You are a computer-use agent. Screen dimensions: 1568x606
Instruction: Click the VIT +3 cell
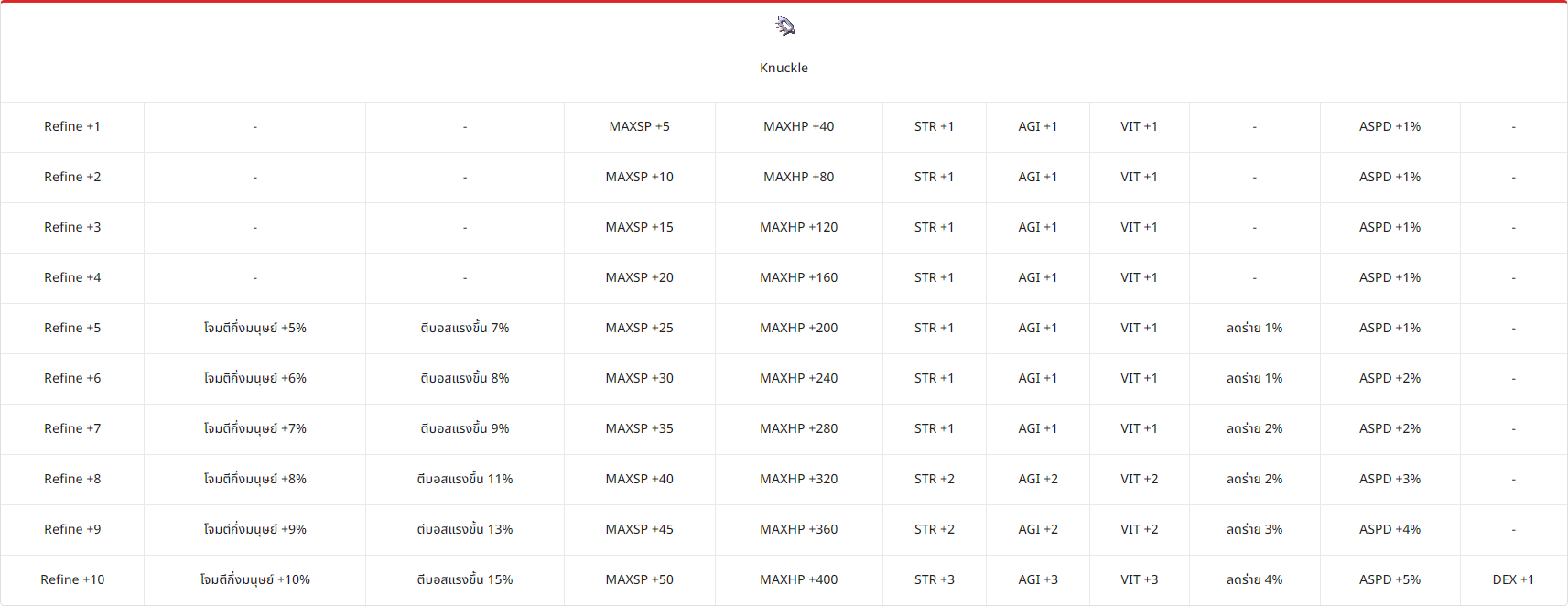coord(1139,579)
